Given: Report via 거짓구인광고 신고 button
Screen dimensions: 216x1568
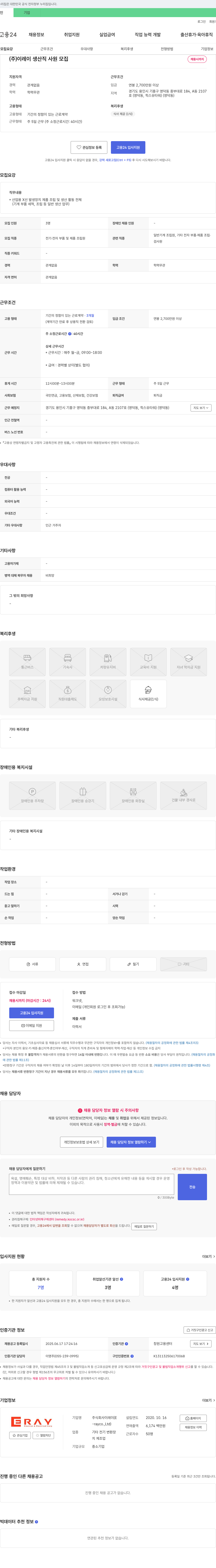Looking at the screenshot, I should [200, 1330].
